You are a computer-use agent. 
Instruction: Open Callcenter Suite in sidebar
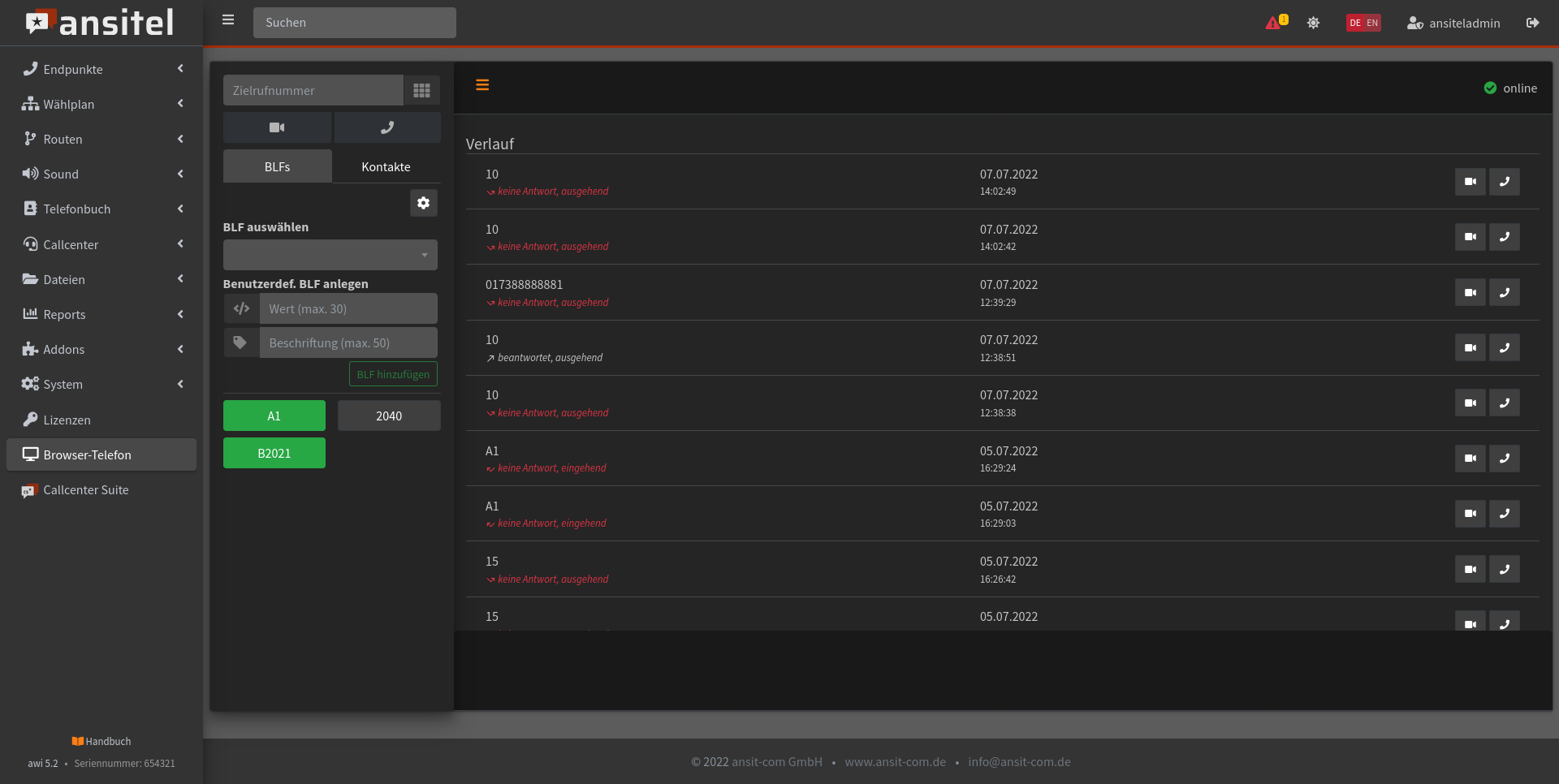click(86, 490)
